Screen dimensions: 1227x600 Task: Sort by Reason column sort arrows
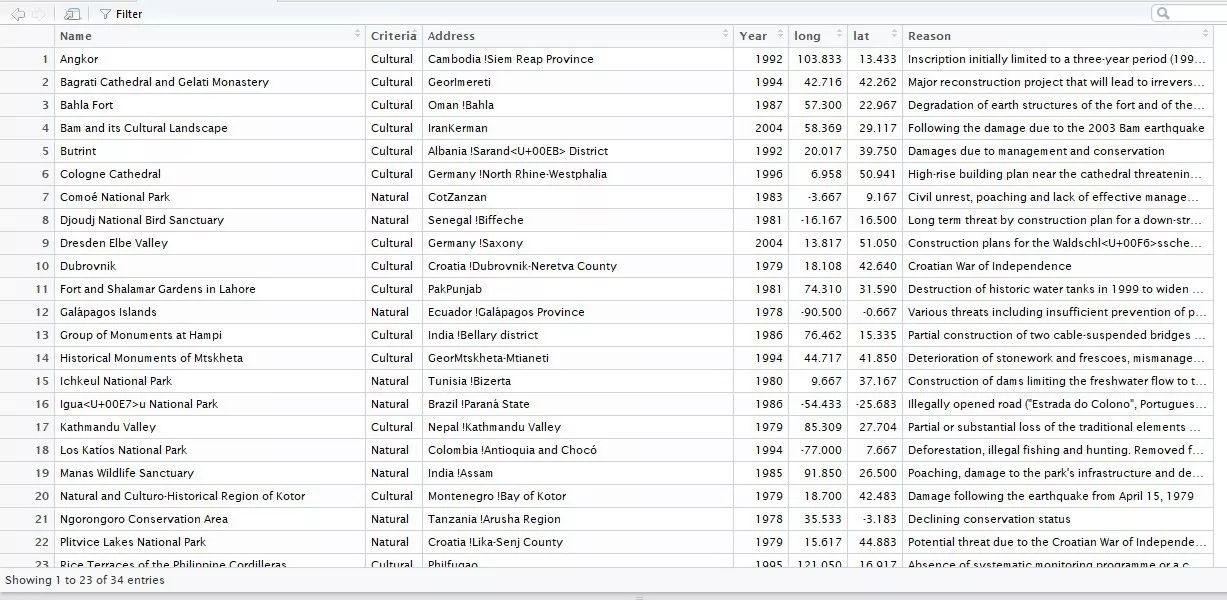pos(1204,35)
